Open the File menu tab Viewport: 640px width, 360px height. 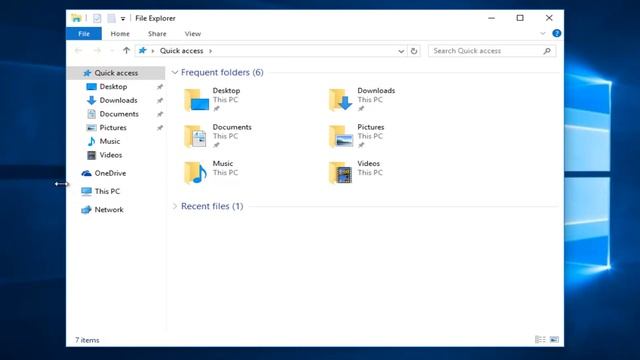point(84,34)
